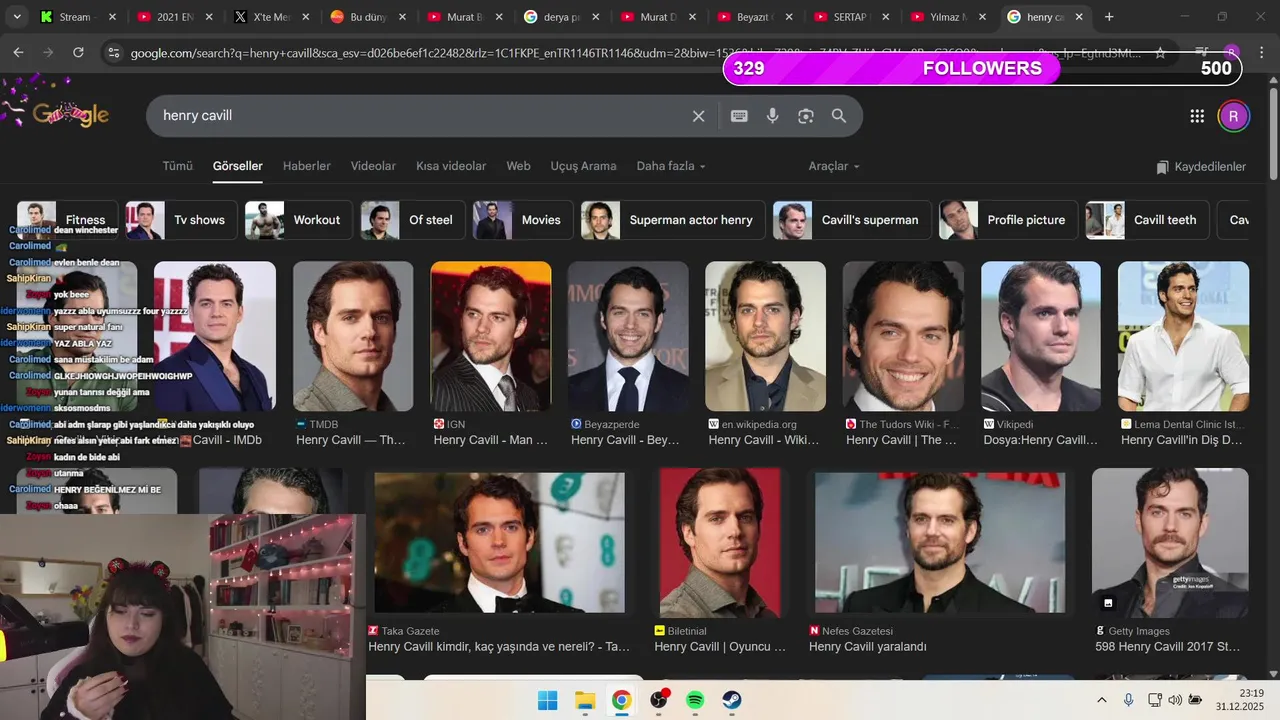This screenshot has height=720, width=1280.
Task: Open the Google account avatar R
Action: [x=1233, y=116]
